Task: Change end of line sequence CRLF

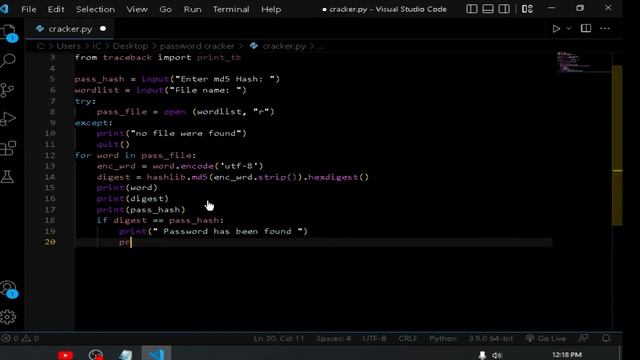Action: click(408, 339)
